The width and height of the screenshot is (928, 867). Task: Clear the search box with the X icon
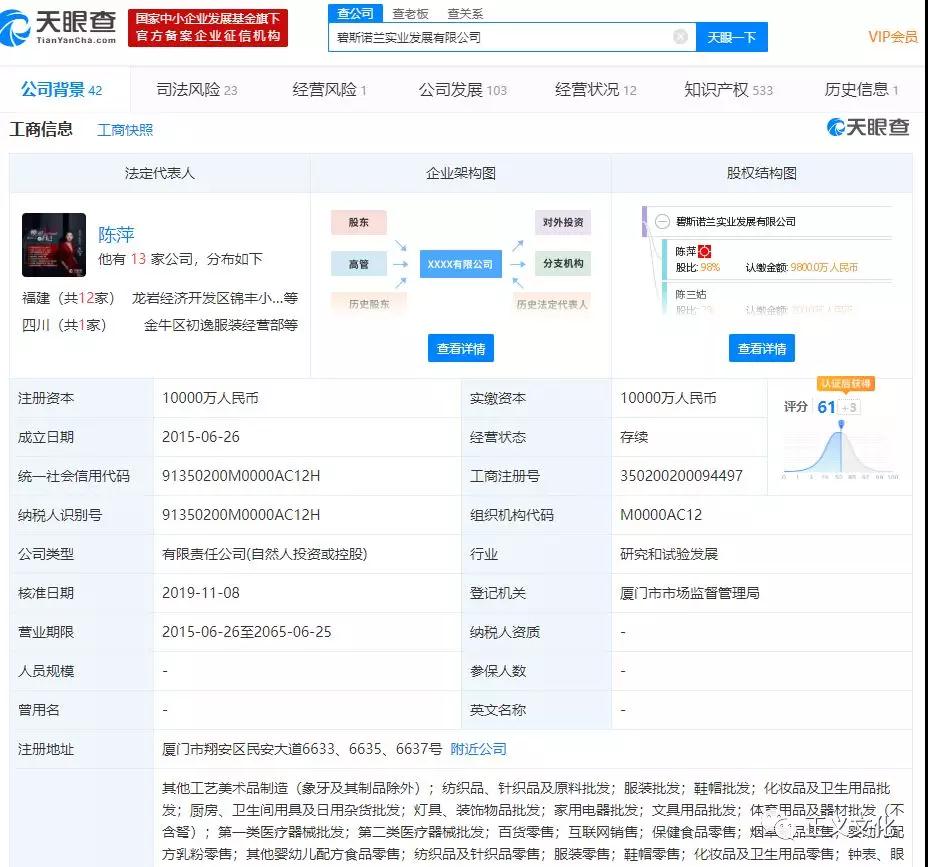680,37
